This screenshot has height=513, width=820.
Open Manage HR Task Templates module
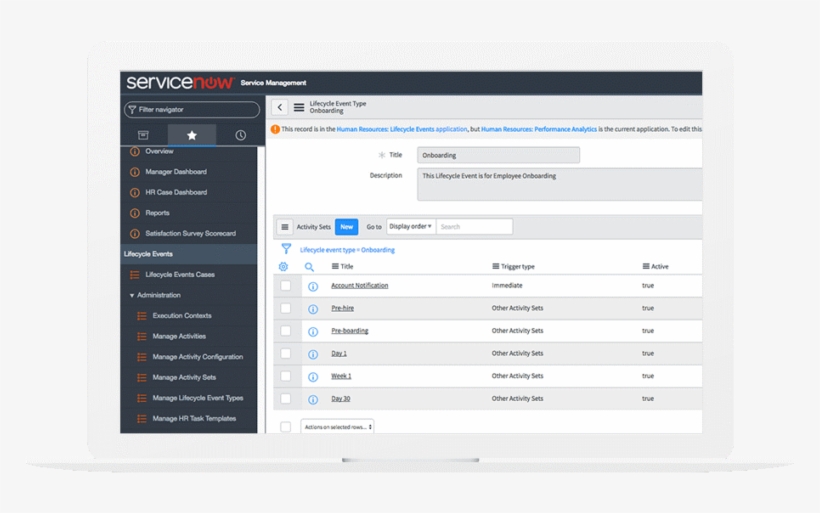point(194,418)
